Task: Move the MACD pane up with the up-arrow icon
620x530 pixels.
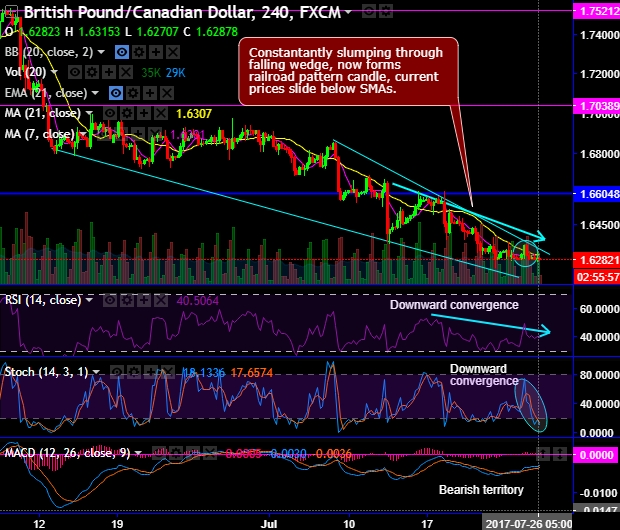Action: pos(542,454)
